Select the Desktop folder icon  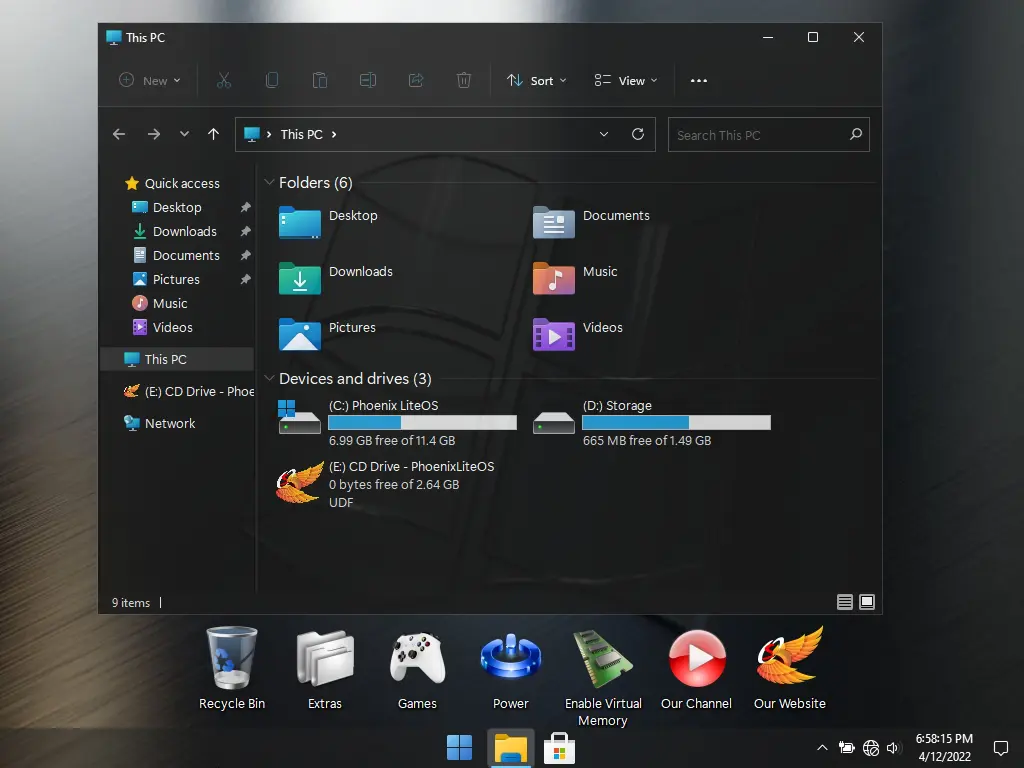[300, 223]
